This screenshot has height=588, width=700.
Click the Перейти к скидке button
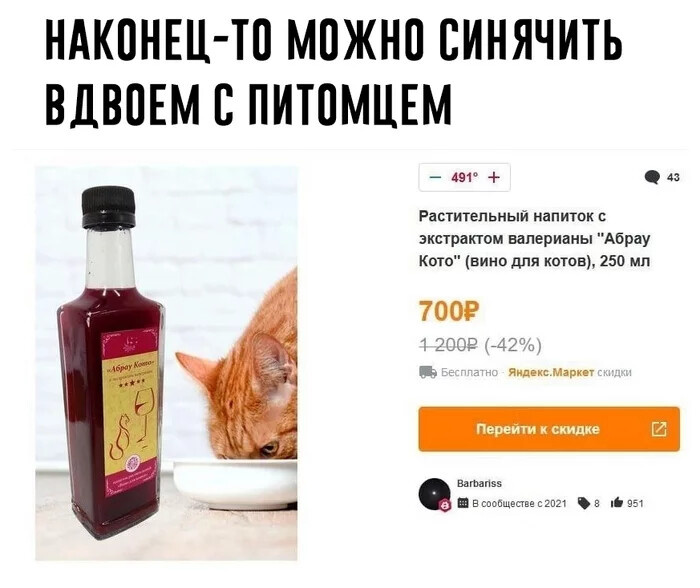point(549,429)
